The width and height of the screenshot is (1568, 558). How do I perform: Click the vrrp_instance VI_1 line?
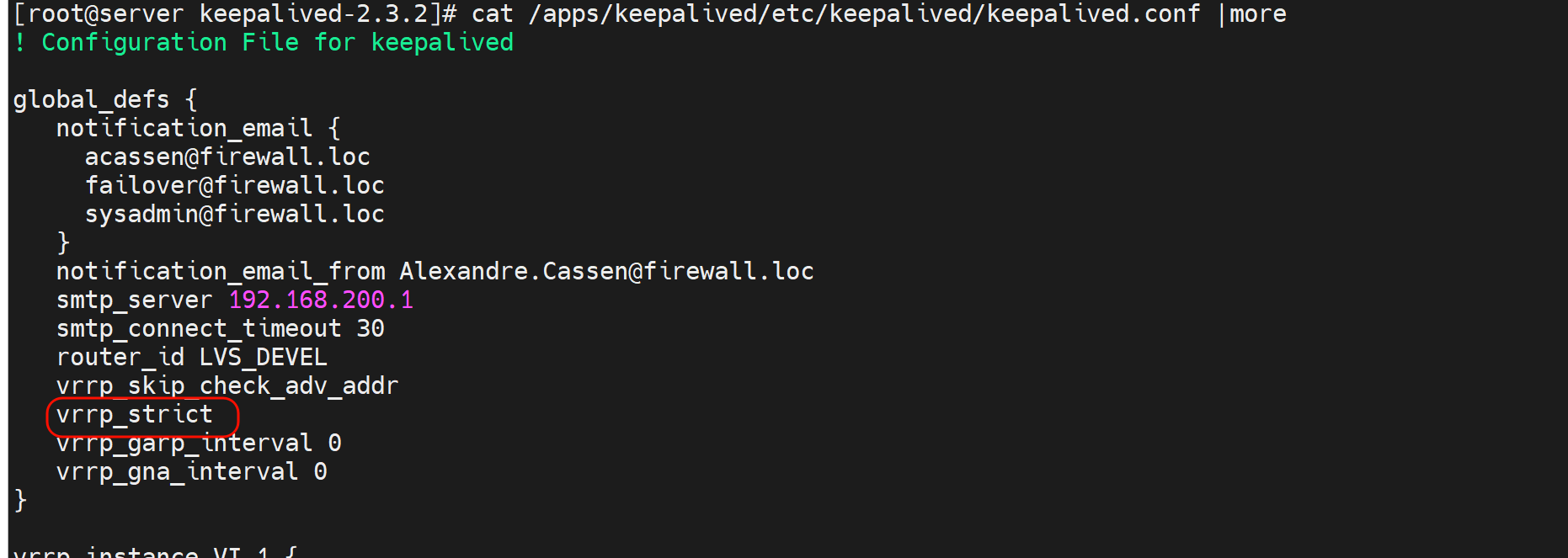tap(156, 551)
